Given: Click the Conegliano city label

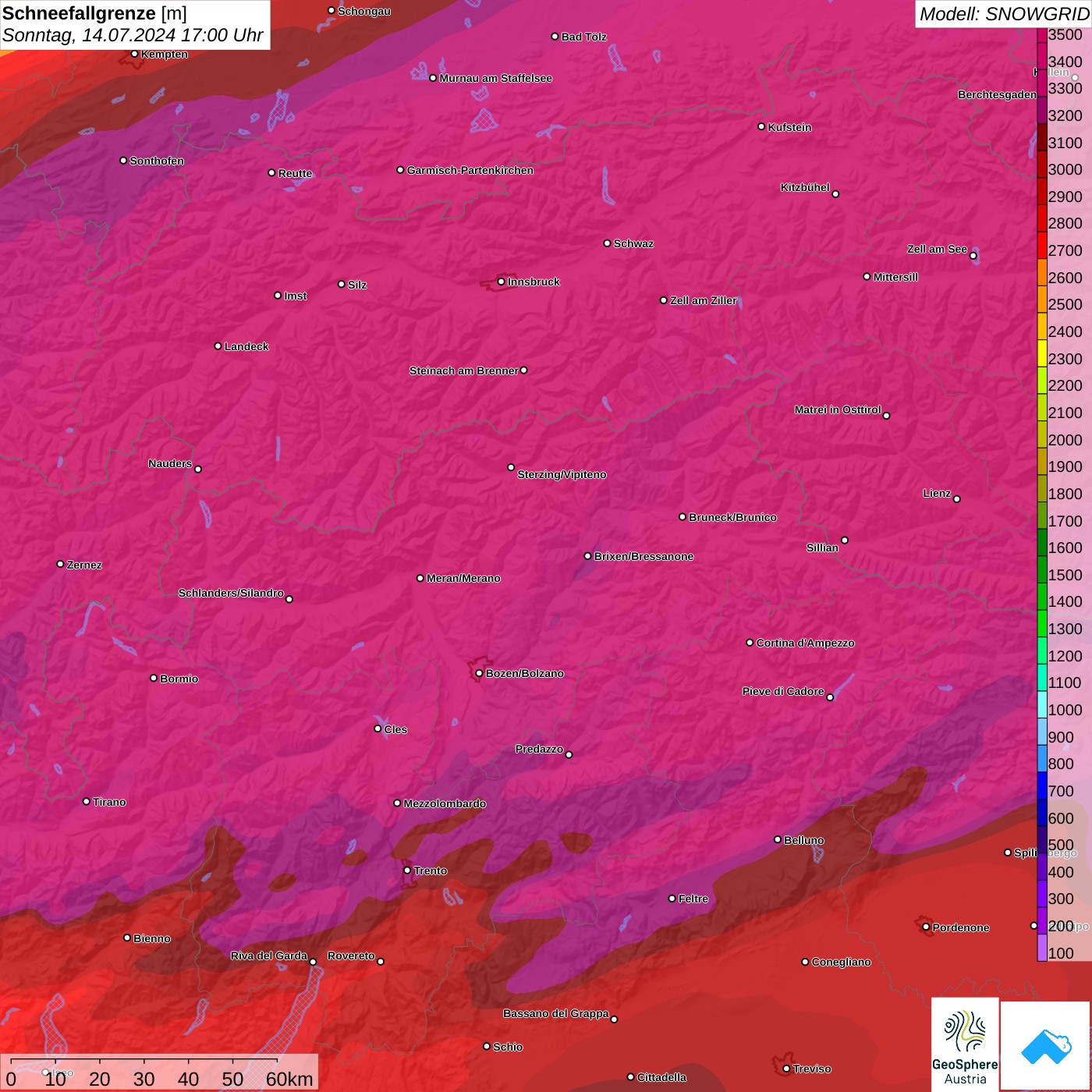Looking at the screenshot, I should coord(841,962).
